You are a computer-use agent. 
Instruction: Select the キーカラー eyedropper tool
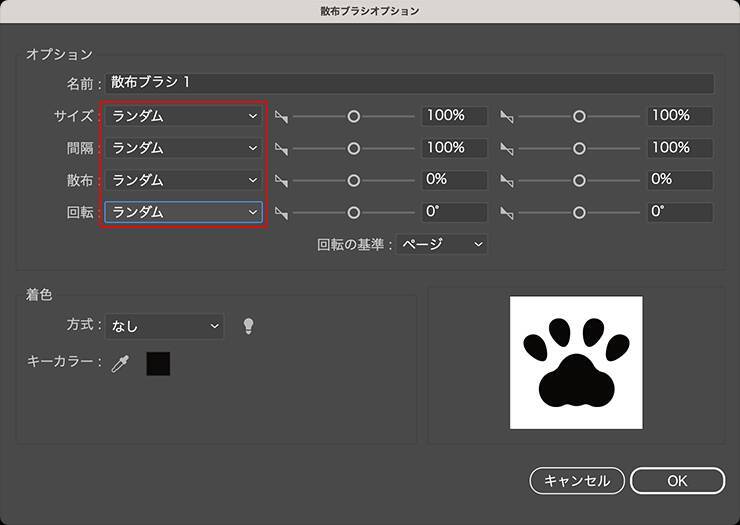[120, 363]
